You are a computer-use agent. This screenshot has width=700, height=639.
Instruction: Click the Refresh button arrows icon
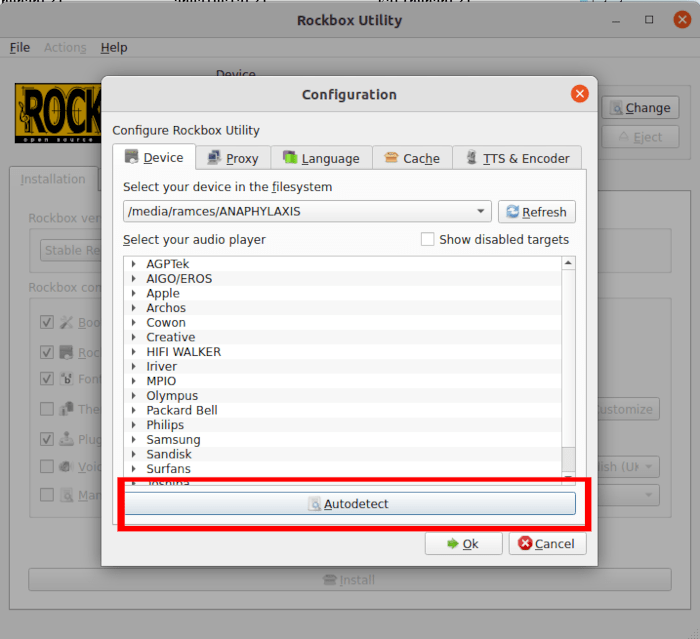(x=512, y=212)
